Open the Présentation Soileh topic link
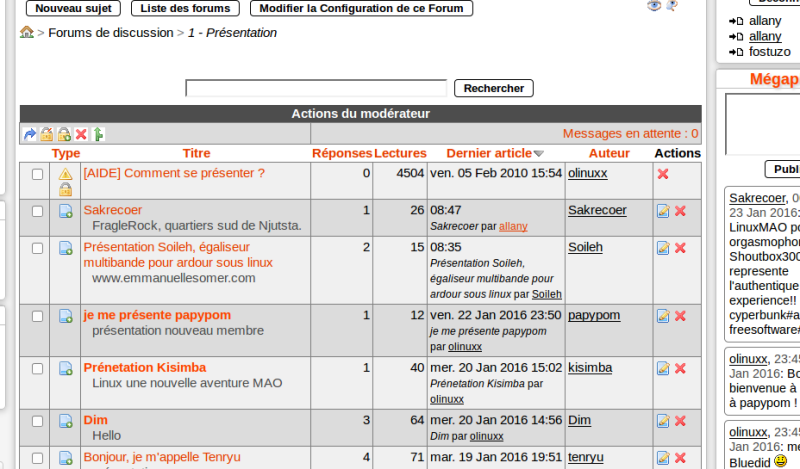The height and width of the screenshot is (469, 800). pyautogui.click(x=178, y=254)
